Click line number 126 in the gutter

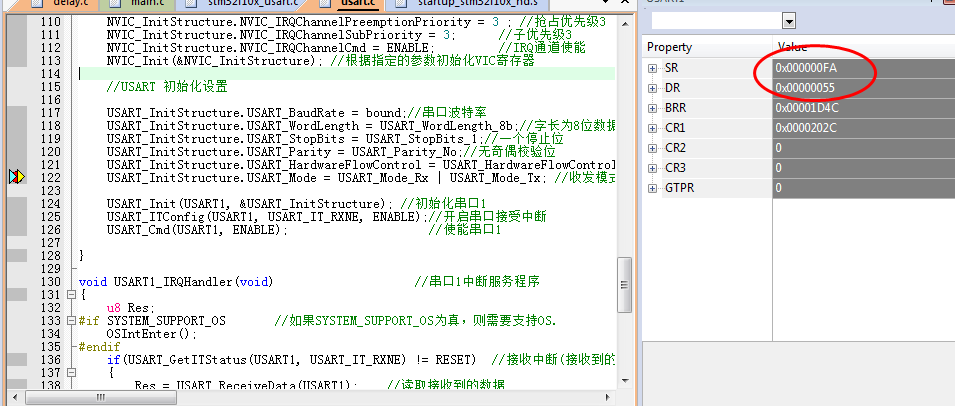[x=50, y=229]
